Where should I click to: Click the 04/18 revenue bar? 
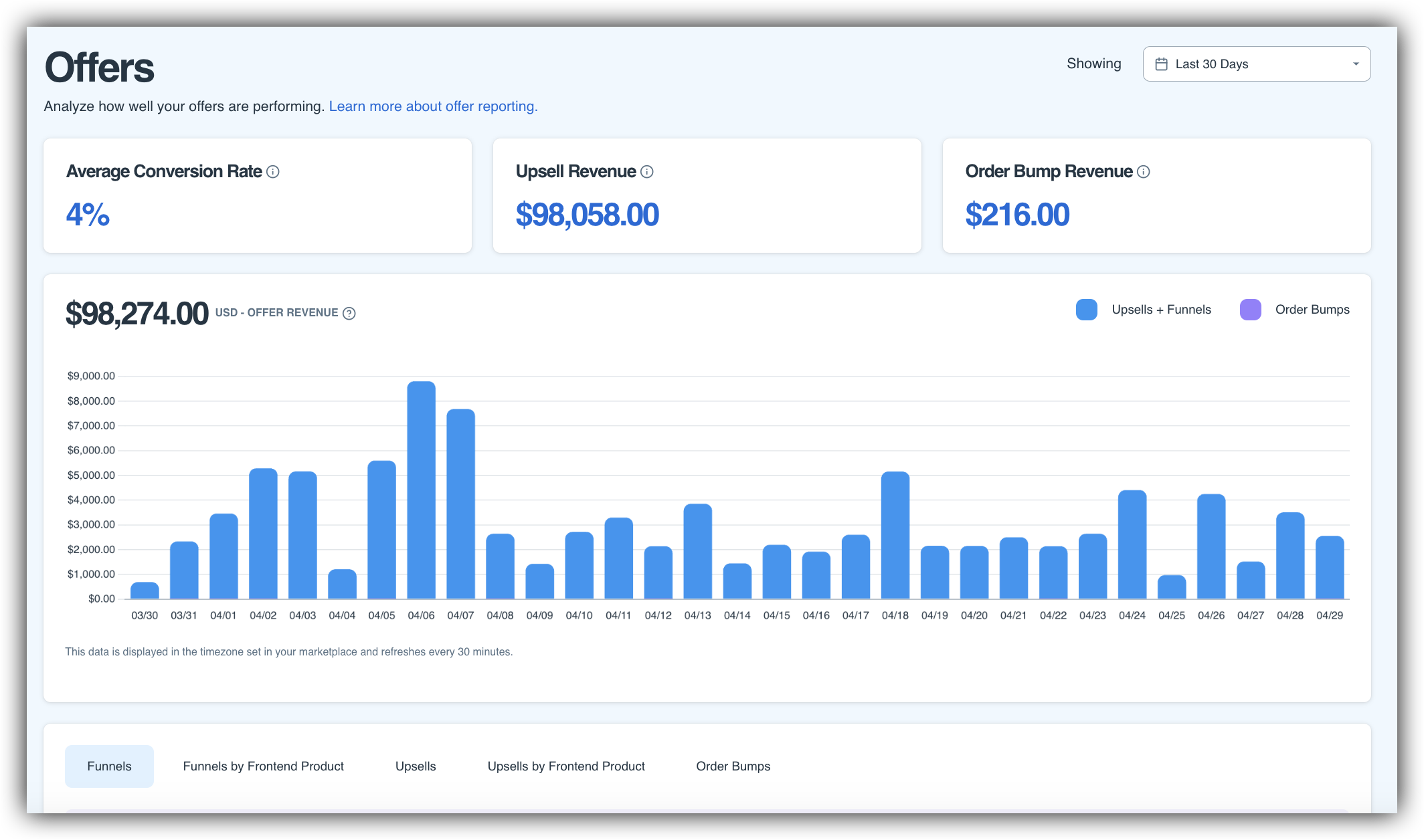pos(895,535)
